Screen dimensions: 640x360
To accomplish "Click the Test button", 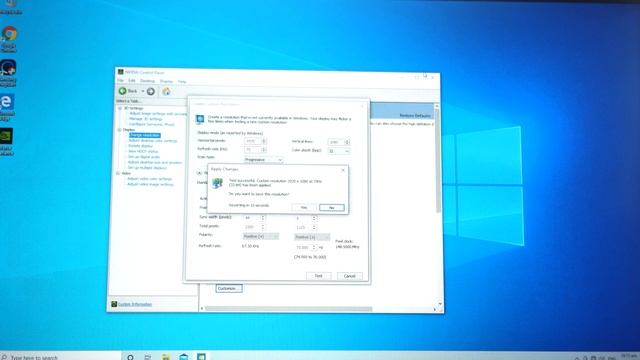I will [x=318, y=276].
